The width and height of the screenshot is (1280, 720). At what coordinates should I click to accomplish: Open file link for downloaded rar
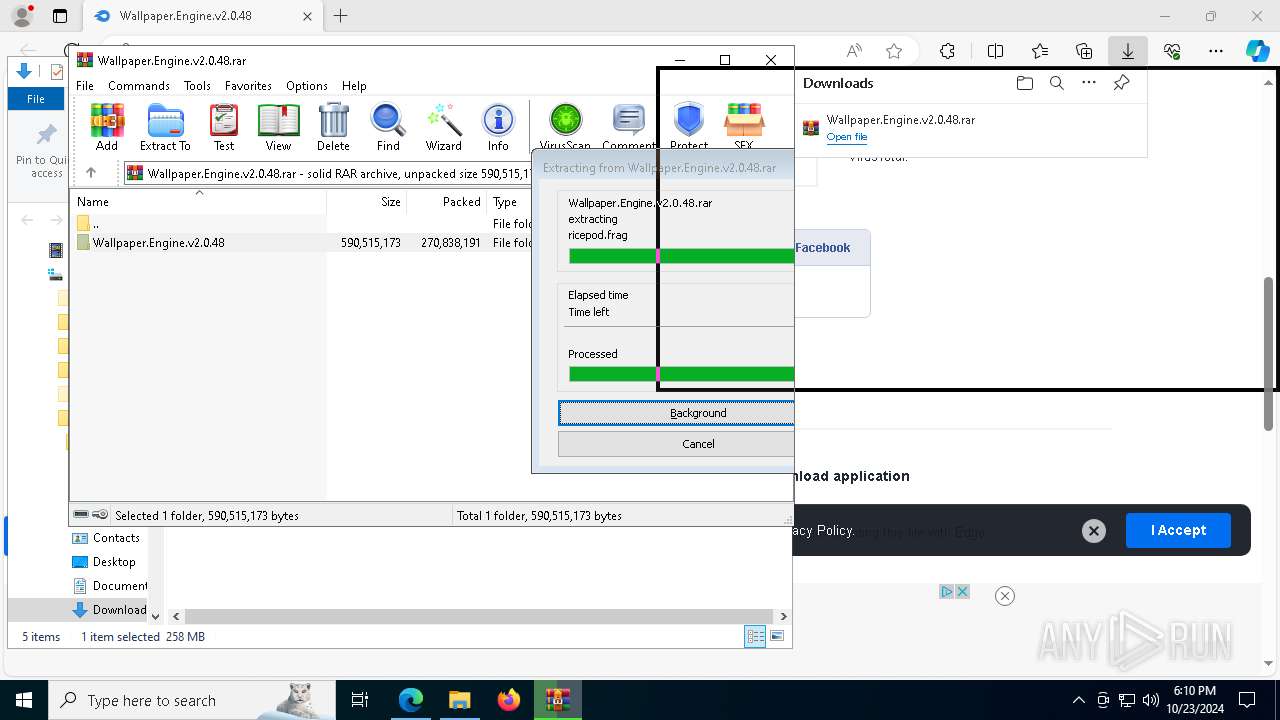pos(847,137)
